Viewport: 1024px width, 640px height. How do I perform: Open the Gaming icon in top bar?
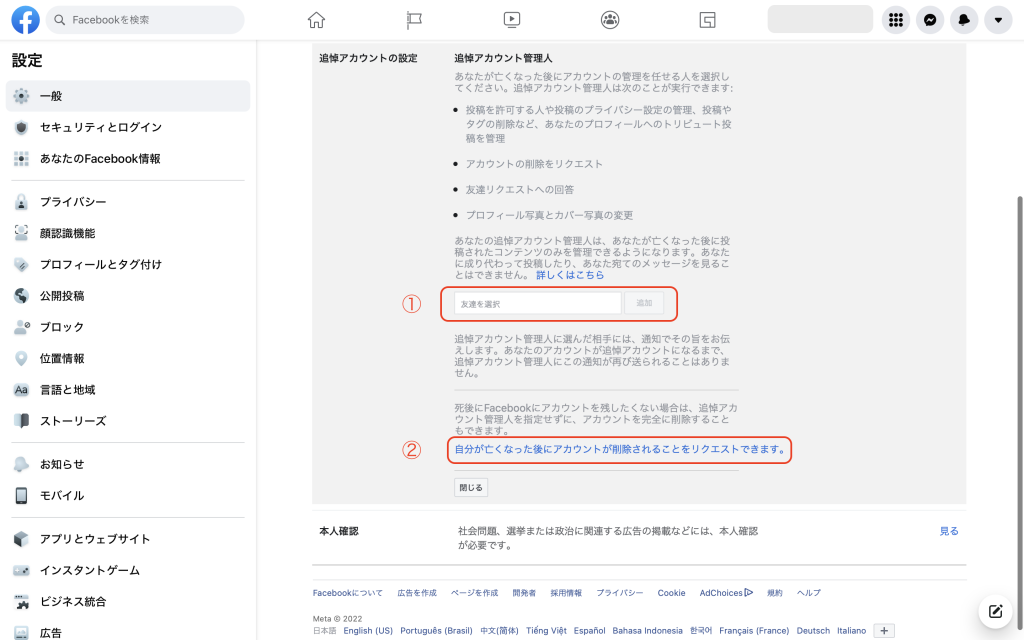pyautogui.click(x=707, y=20)
